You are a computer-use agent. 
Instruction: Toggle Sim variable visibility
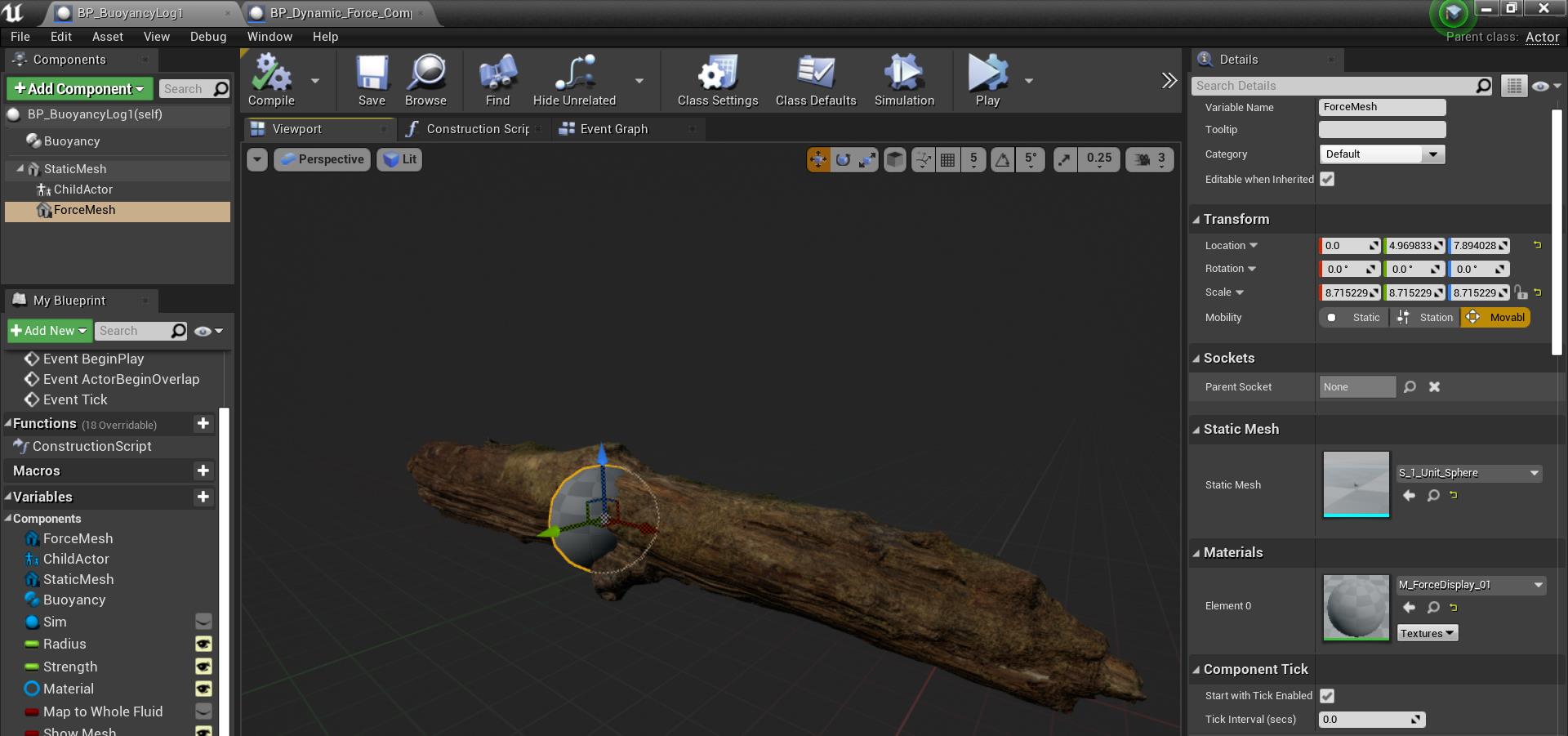[x=203, y=622]
